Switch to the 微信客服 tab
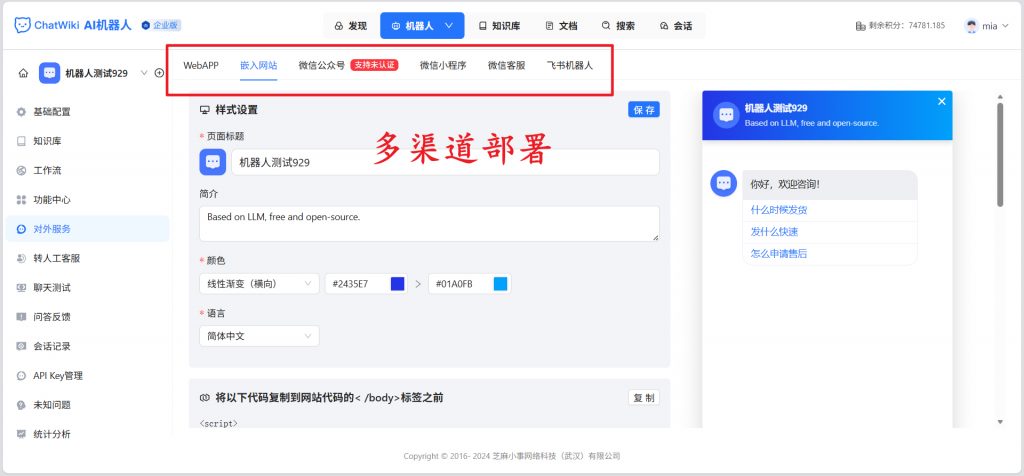Screen dimensions: 1024x476 tap(506, 65)
